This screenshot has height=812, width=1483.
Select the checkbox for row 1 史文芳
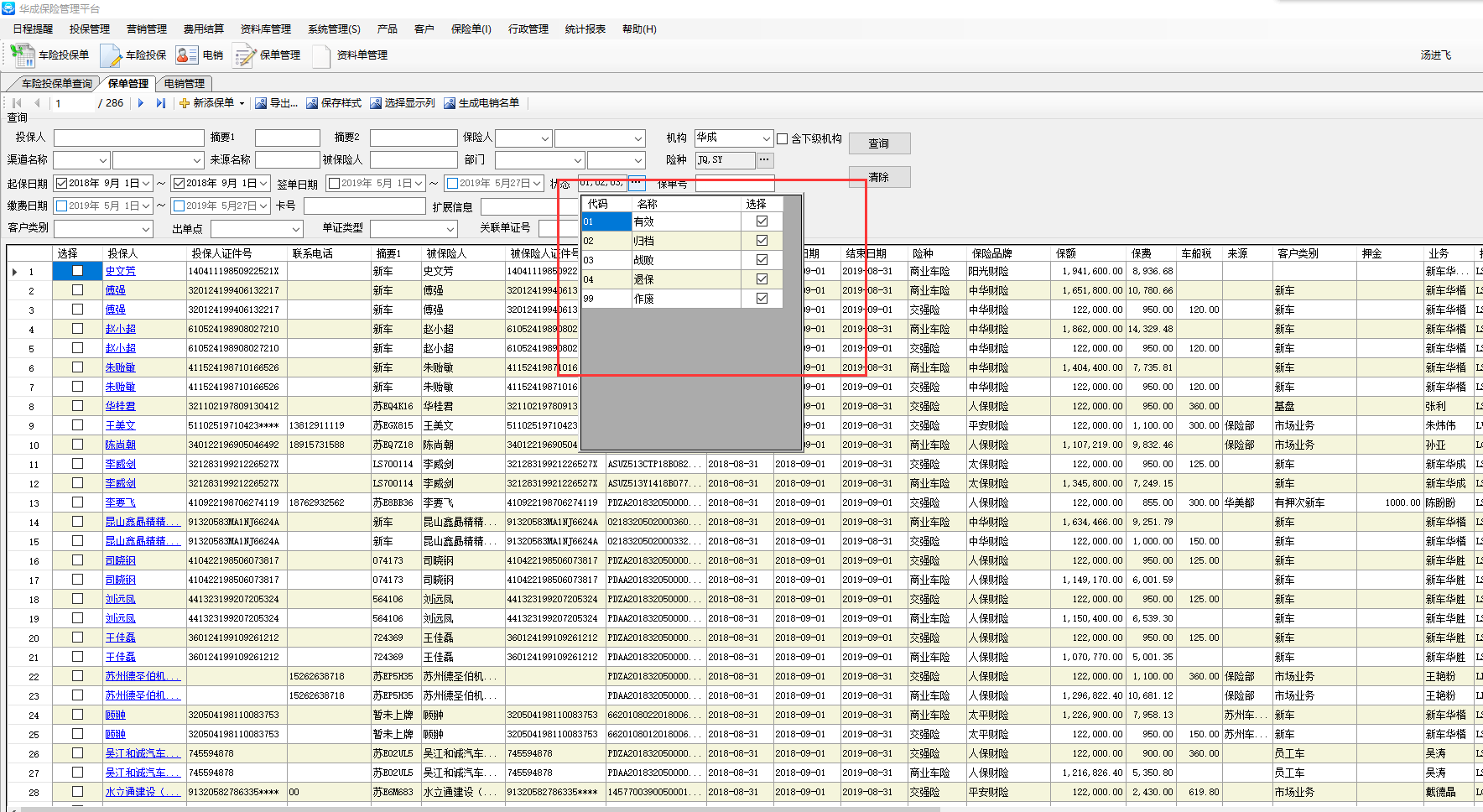[x=77, y=271]
